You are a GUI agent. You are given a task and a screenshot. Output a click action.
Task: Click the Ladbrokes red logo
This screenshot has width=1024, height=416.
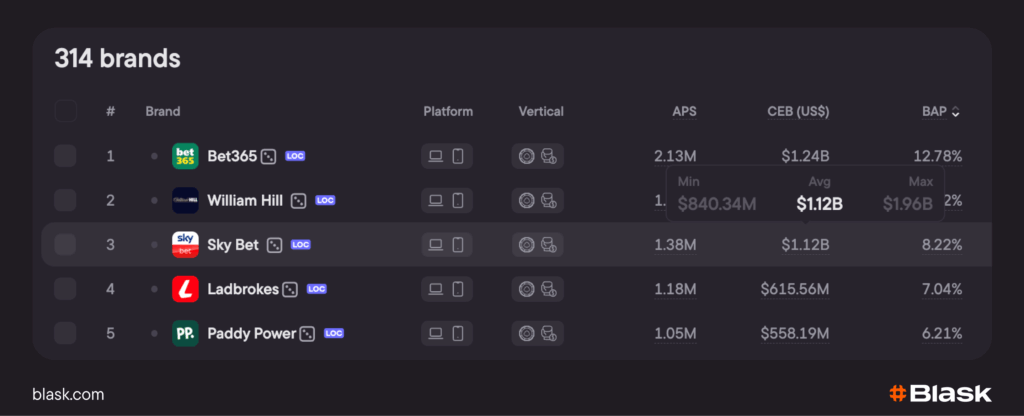(185, 289)
